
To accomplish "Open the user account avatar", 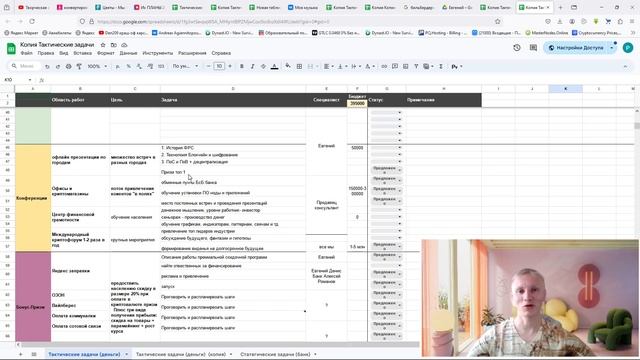I will click(628, 48).
